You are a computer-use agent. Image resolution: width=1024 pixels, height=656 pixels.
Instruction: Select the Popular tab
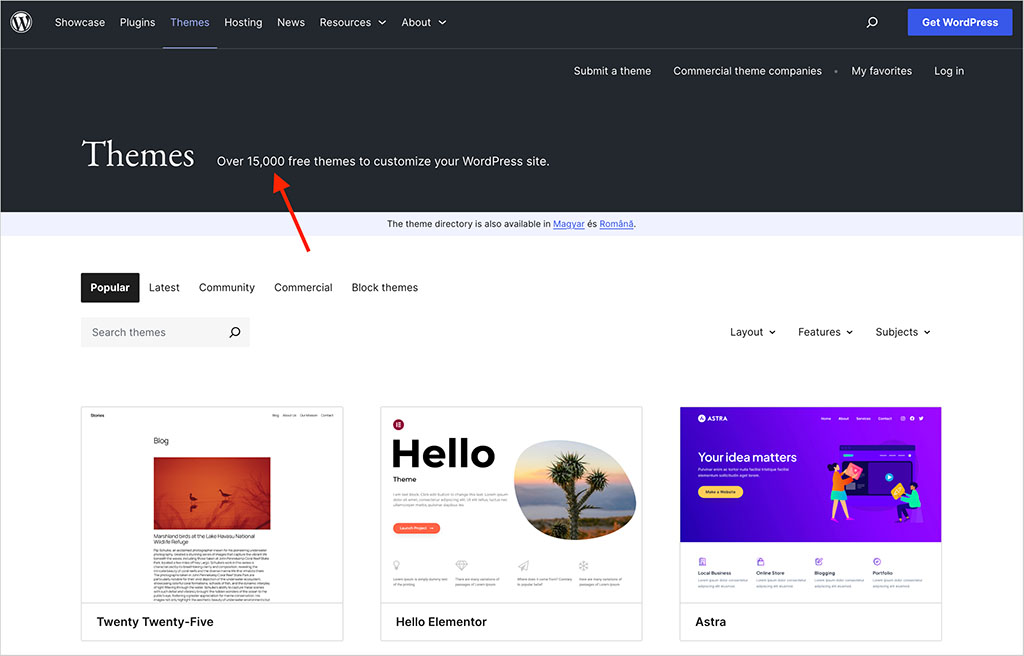[110, 287]
